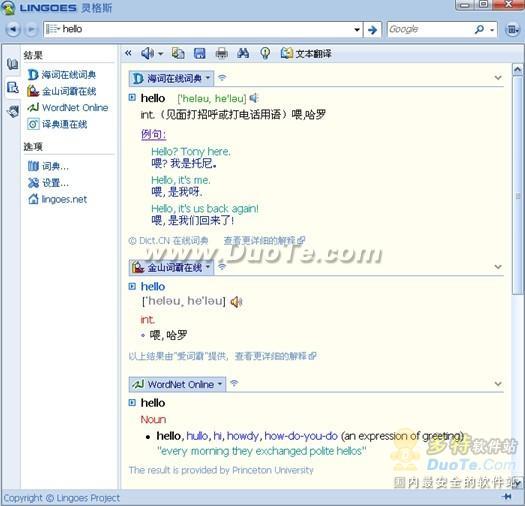
Task: Open 文本翻译 text translation tool
Action: tap(306, 53)
